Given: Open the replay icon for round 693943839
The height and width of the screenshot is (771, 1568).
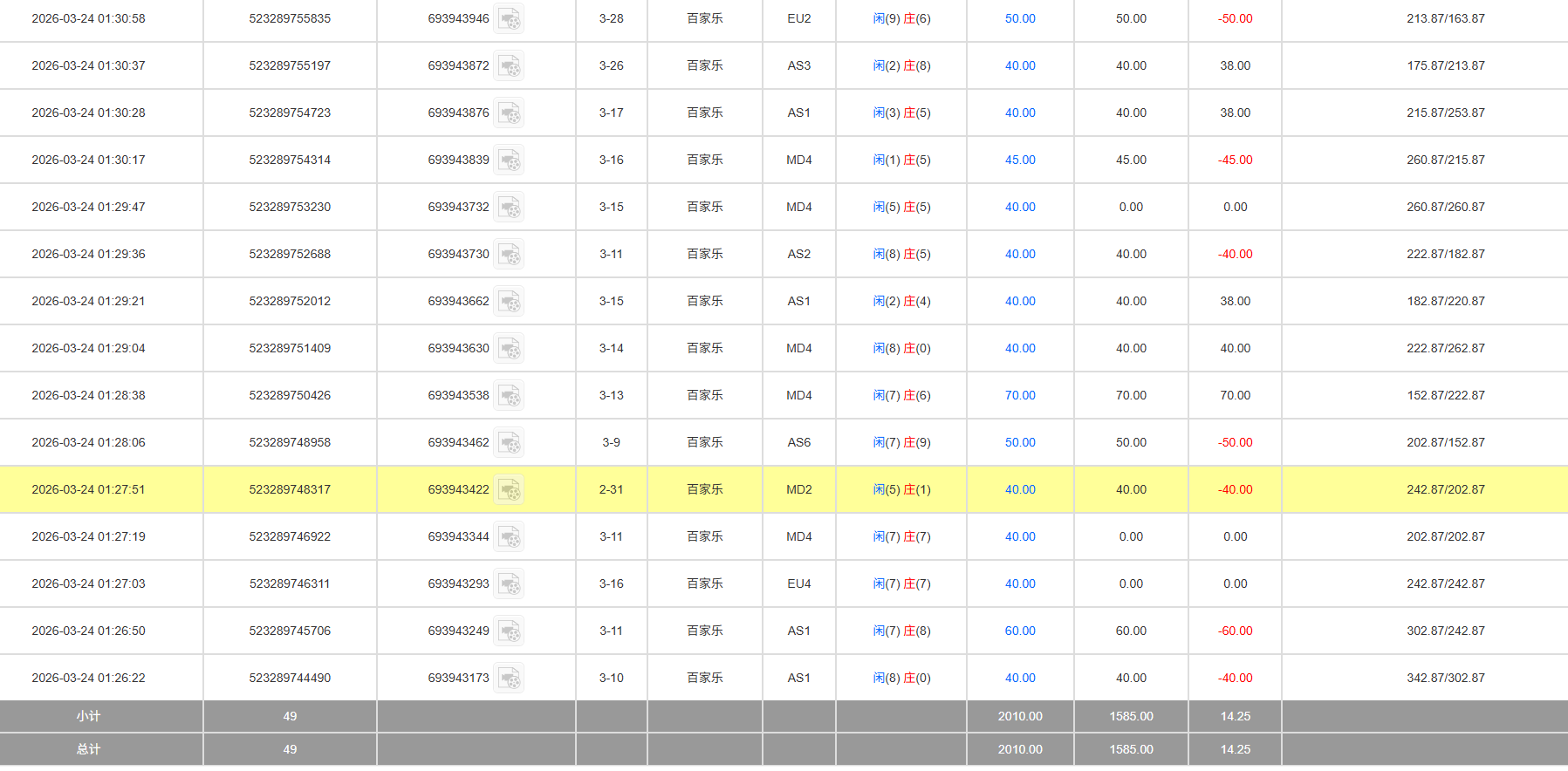Looking at the screenshot, I should 509,160.
